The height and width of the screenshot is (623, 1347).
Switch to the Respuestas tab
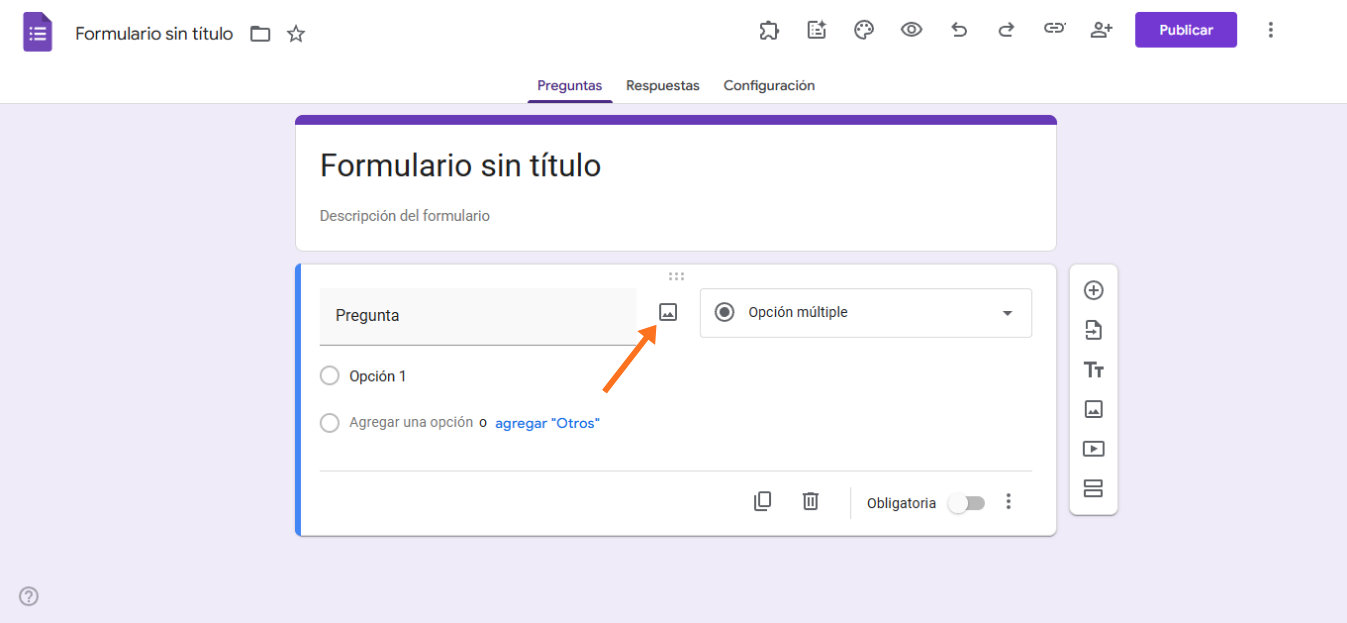click(662, 85)
